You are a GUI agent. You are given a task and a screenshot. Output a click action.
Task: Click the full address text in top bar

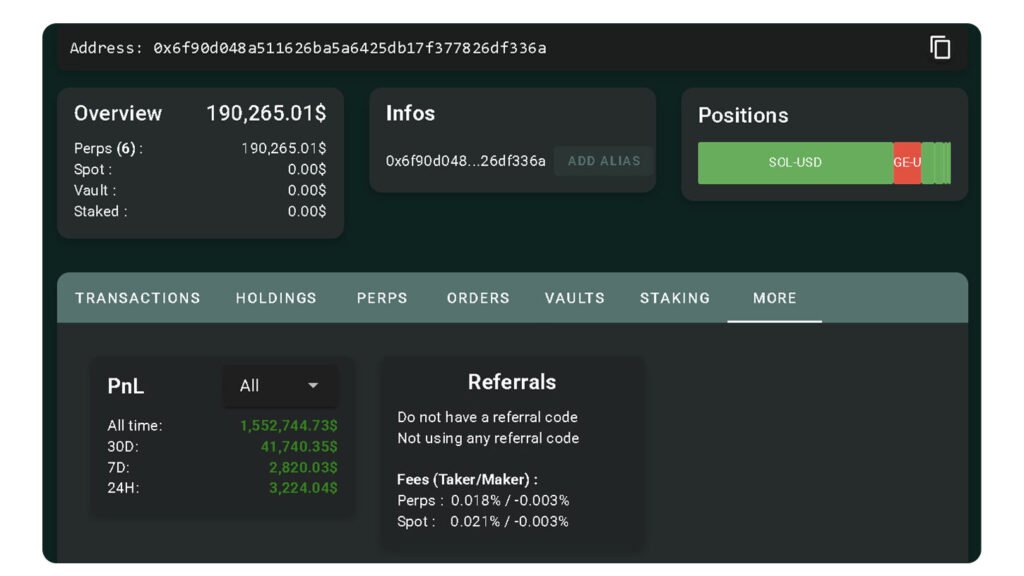[x=349, y=48]
